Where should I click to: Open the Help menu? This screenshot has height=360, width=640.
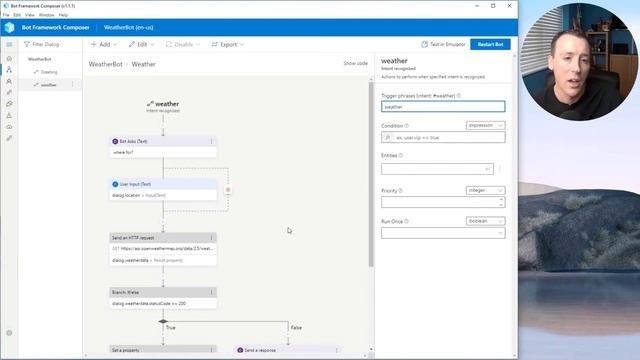[x=63, y=15]
